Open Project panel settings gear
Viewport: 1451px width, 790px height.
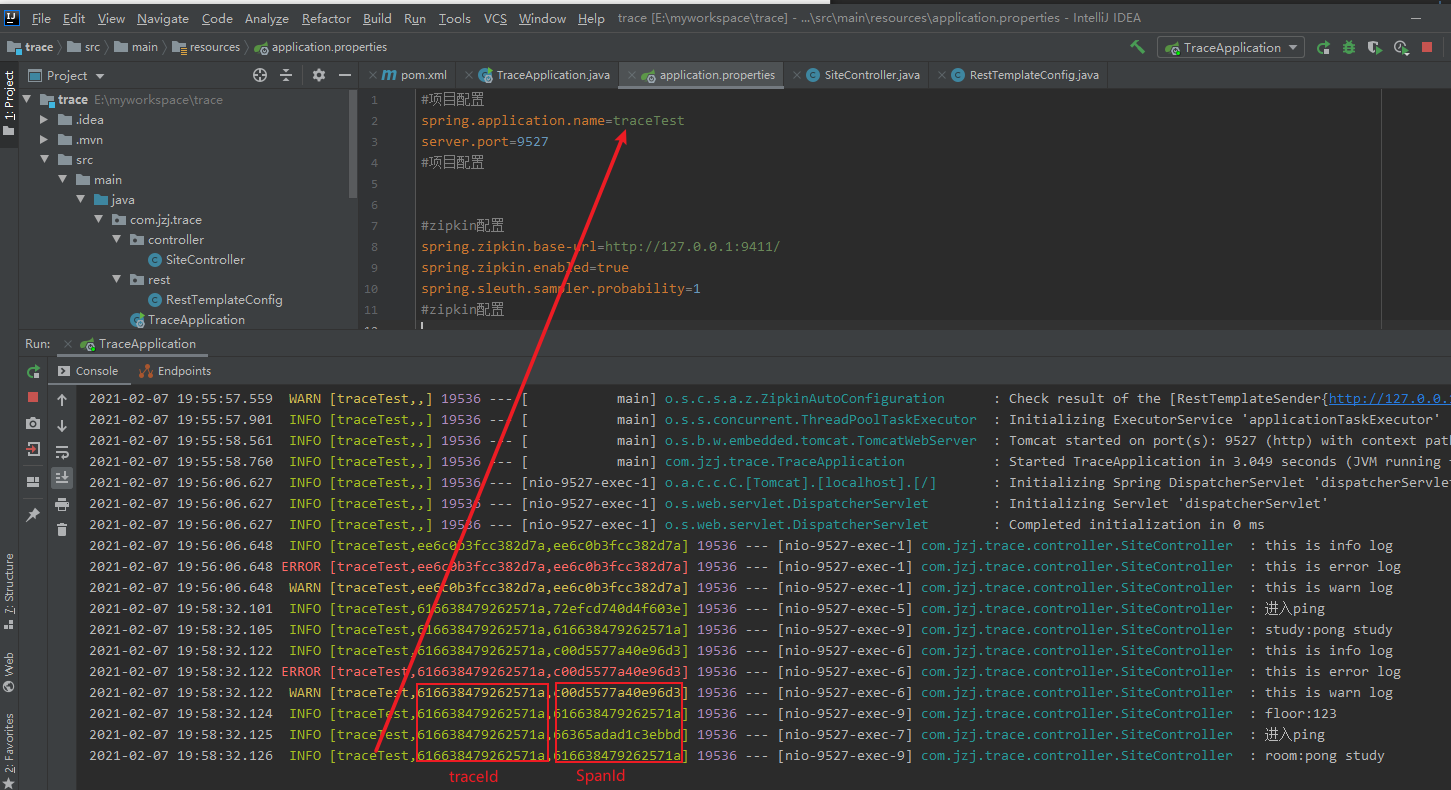(x=319, y=75)
